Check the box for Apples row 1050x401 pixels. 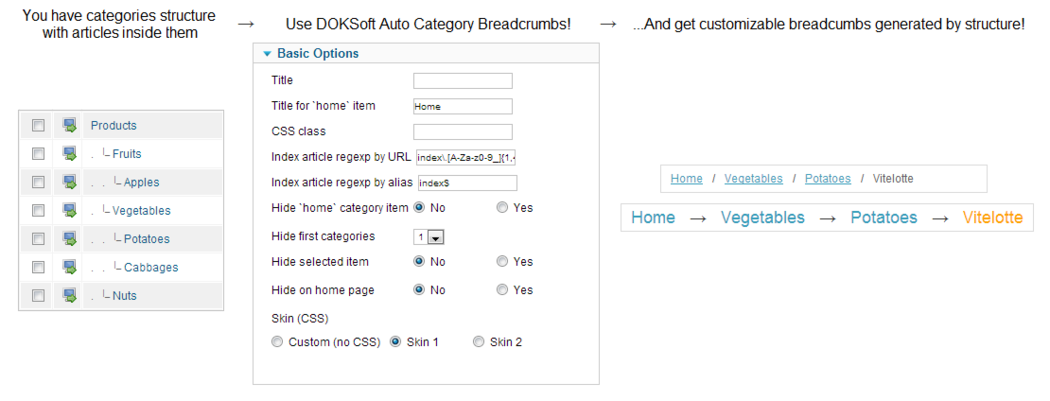pyautogui.click(x=38, y=182)
